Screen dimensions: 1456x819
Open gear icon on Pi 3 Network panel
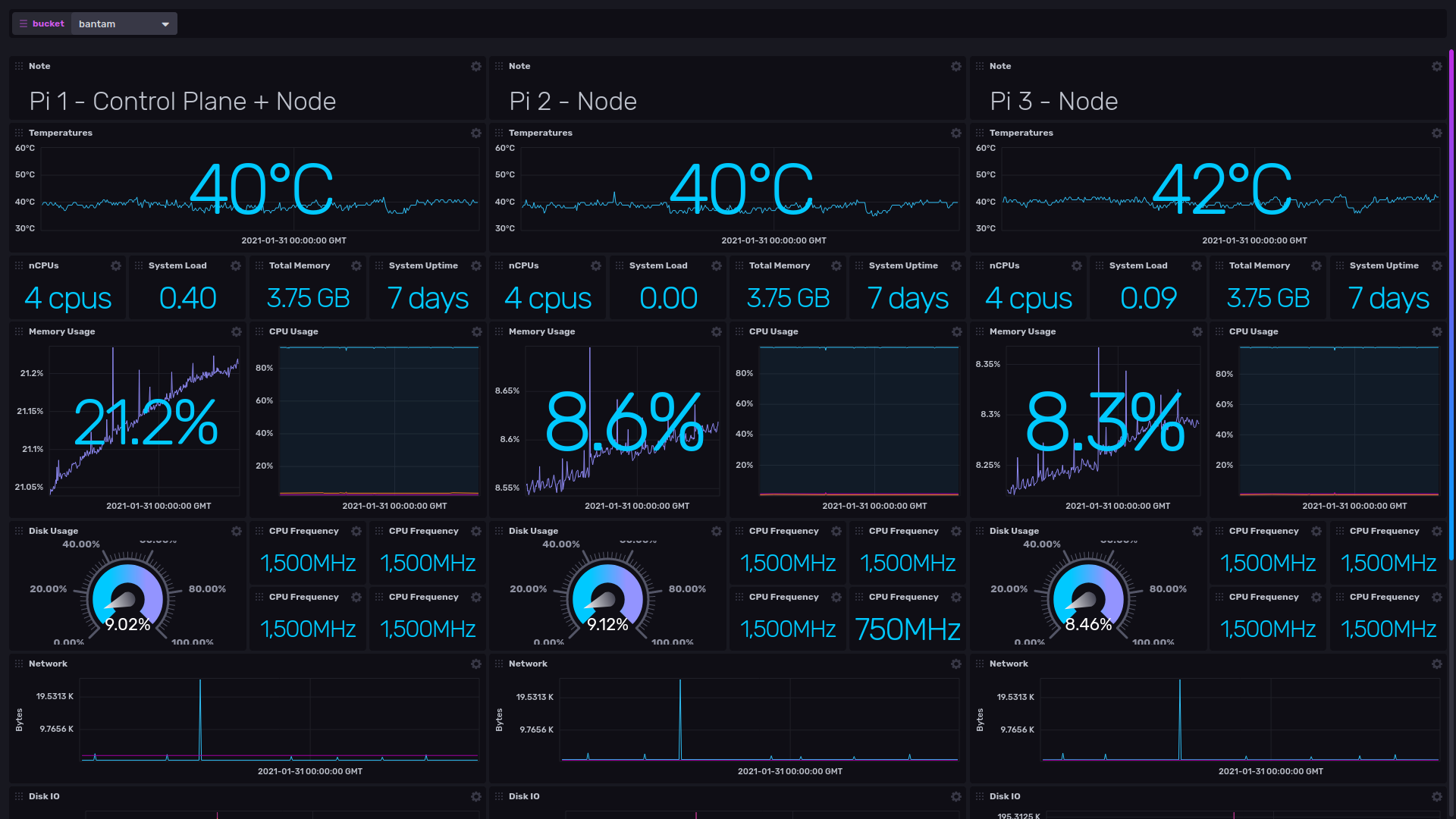[x=1437, y=664]
